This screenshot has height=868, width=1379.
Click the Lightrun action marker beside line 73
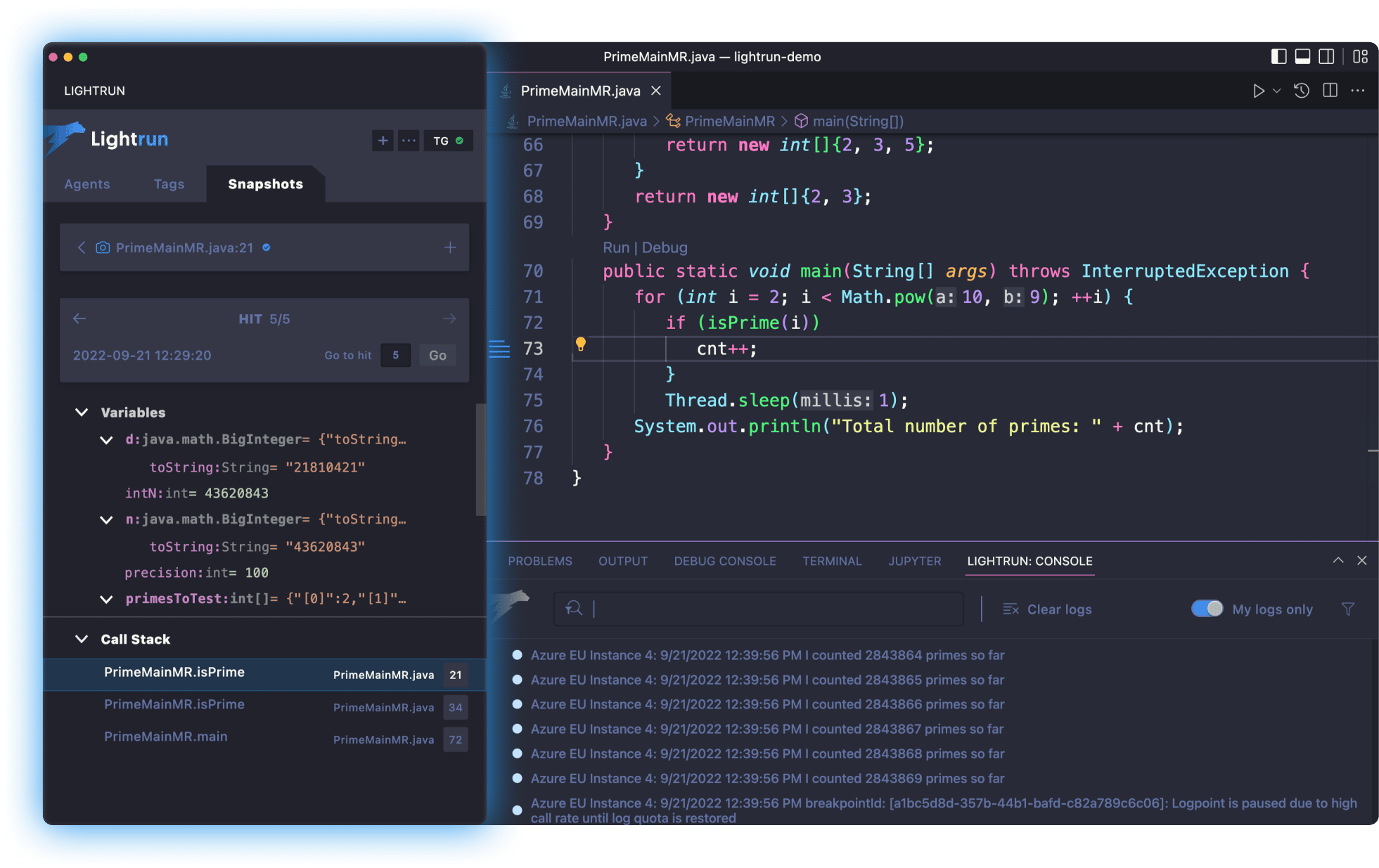(499, 349)
